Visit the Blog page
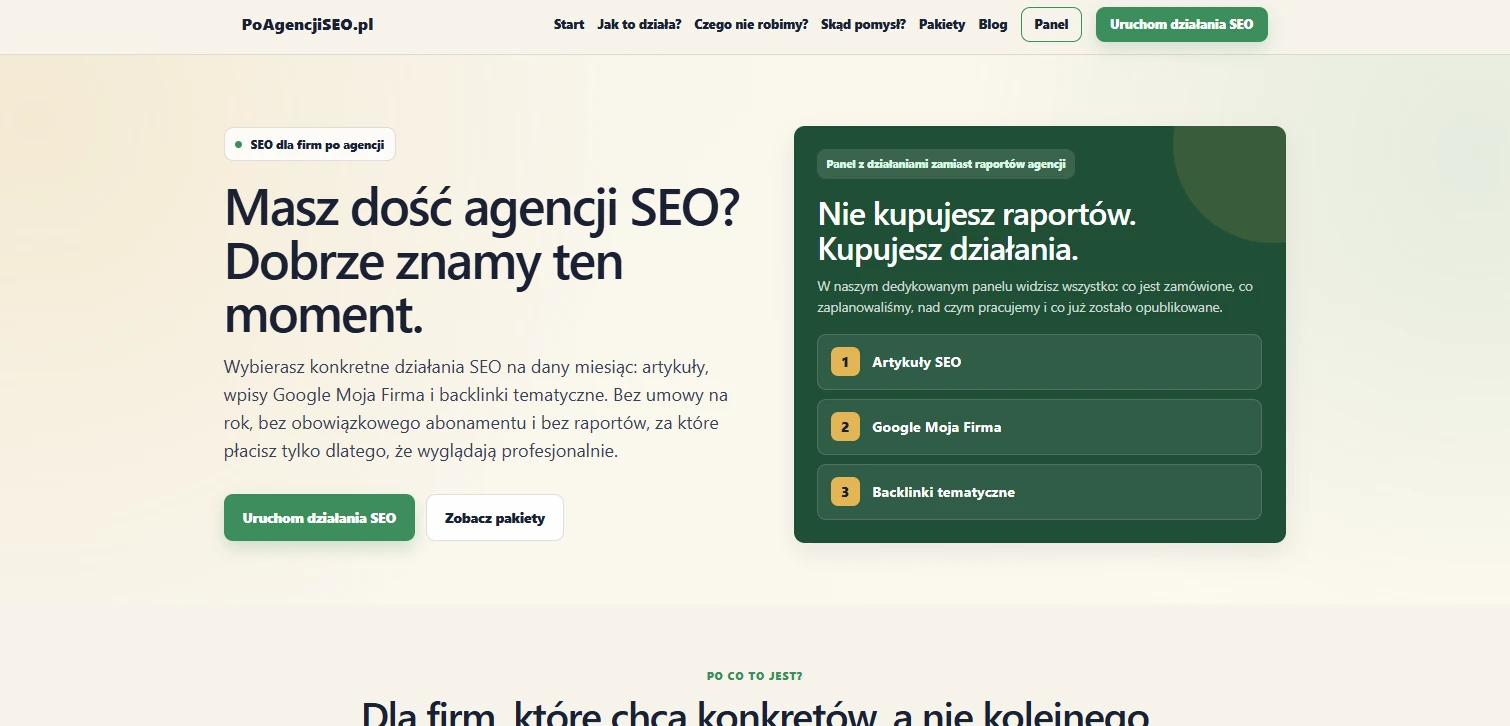The image size is (1510, 726). 993,24
